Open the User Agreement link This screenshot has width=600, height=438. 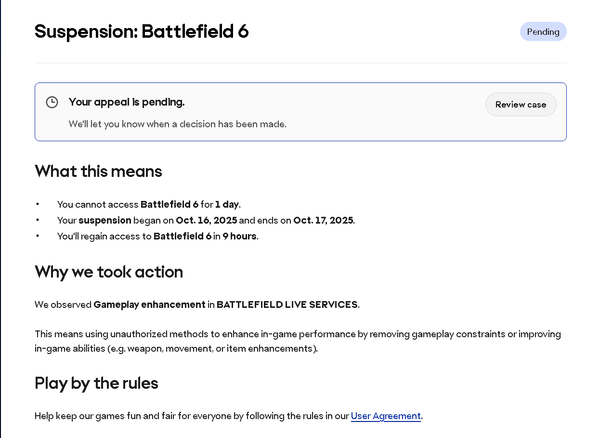point(386,416)
